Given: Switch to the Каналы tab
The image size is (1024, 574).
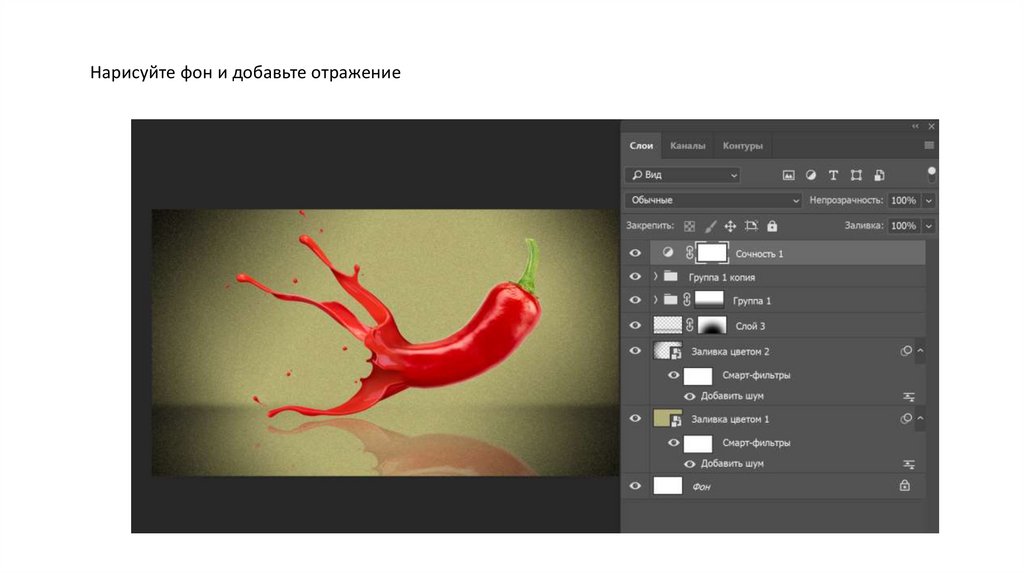Looking at the screenshot, I should pyautogui.click(x=688, y=146).
